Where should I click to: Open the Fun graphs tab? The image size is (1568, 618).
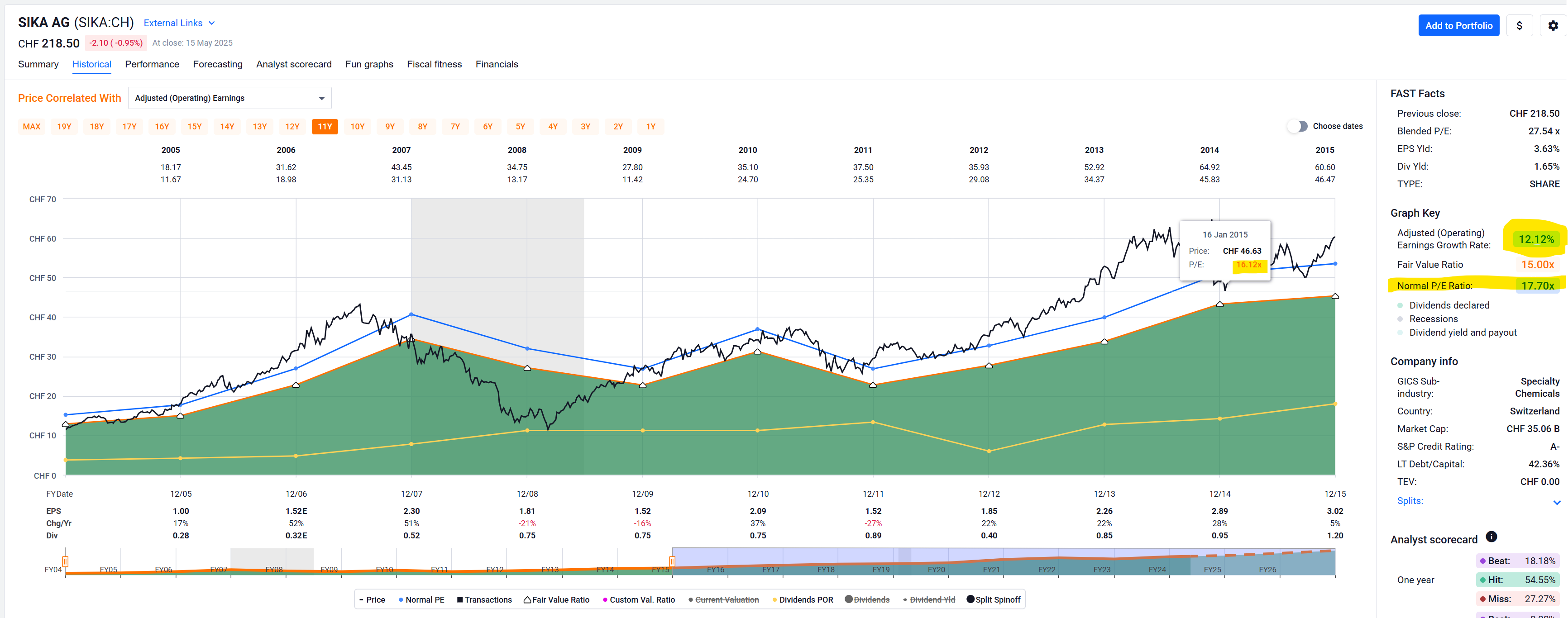(x=369, y=64)
